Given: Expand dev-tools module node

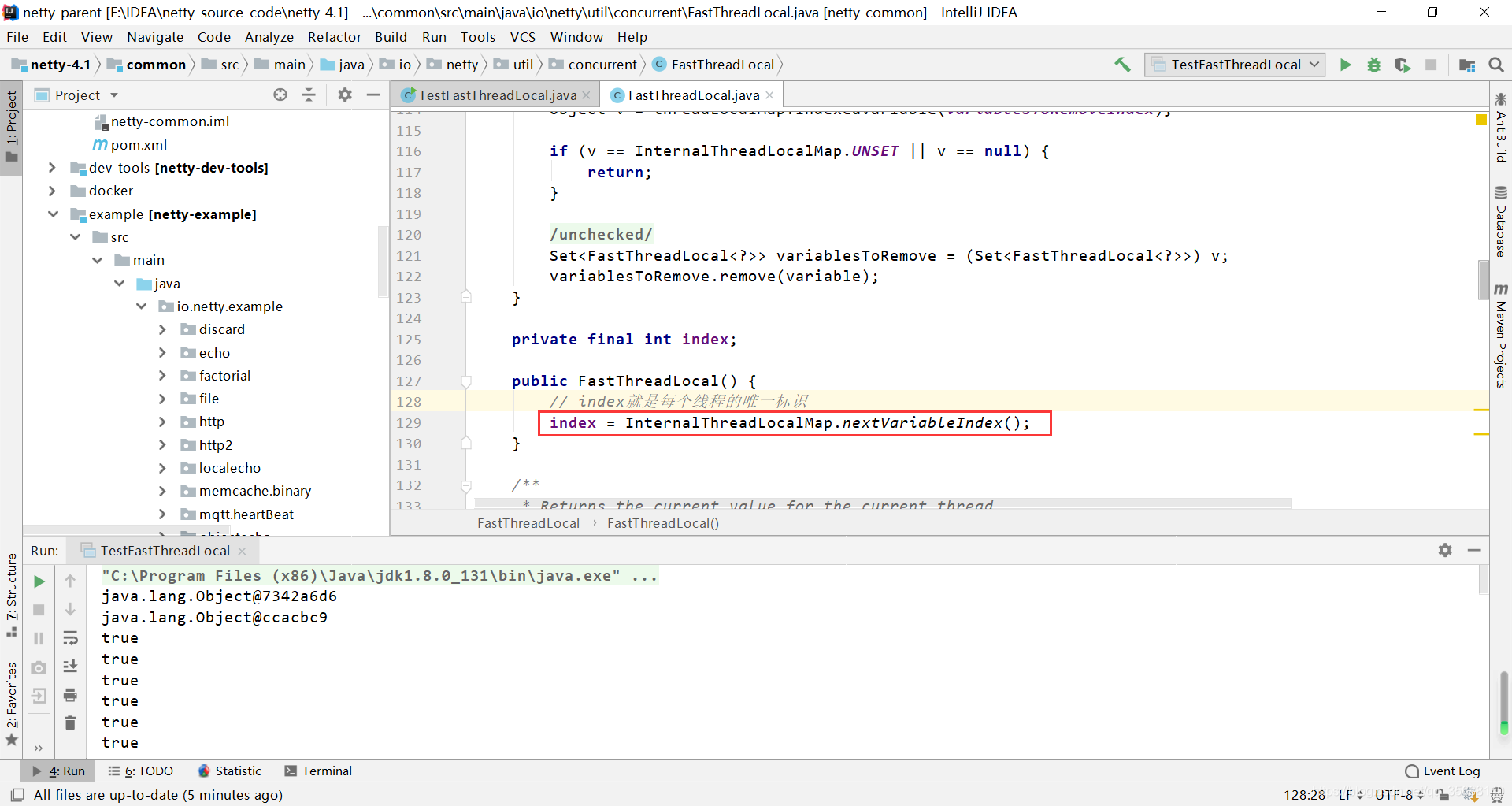Looking at the screenshot, I should pyautogui.click(x=52, y=168).
